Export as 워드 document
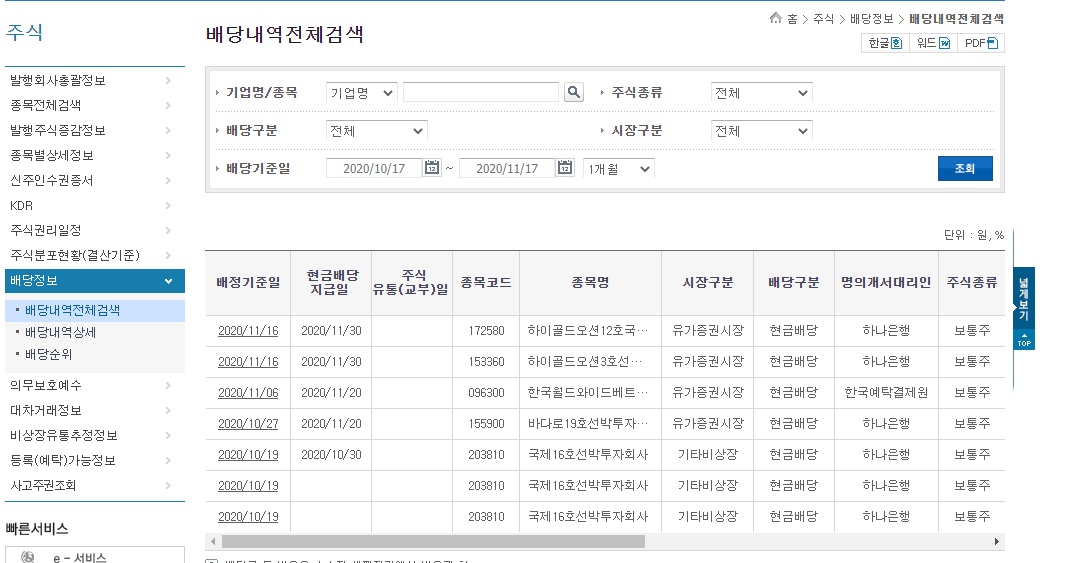This screenshot has width=1076, height=563. click(x=933, y=43)
